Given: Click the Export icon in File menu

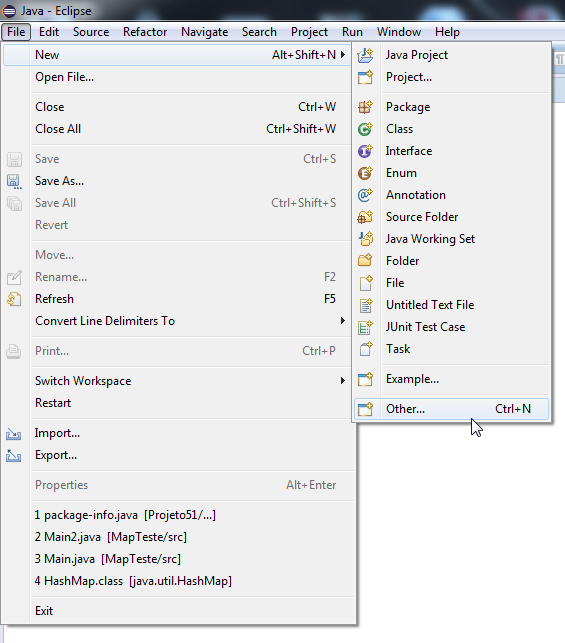Looking at the screenshot, I should [x=14, y=456].
